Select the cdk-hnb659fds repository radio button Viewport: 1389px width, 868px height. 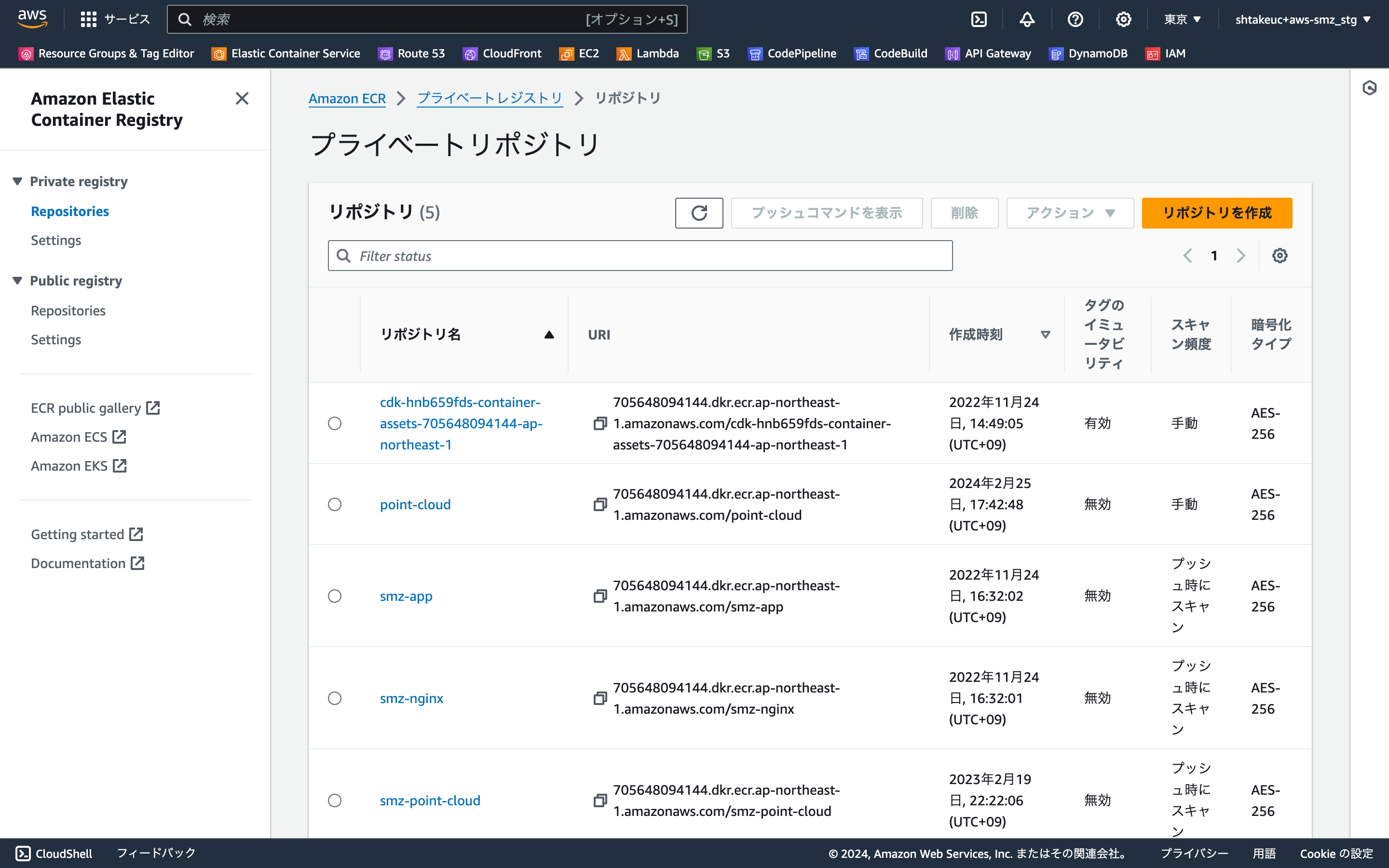(335, 423)
